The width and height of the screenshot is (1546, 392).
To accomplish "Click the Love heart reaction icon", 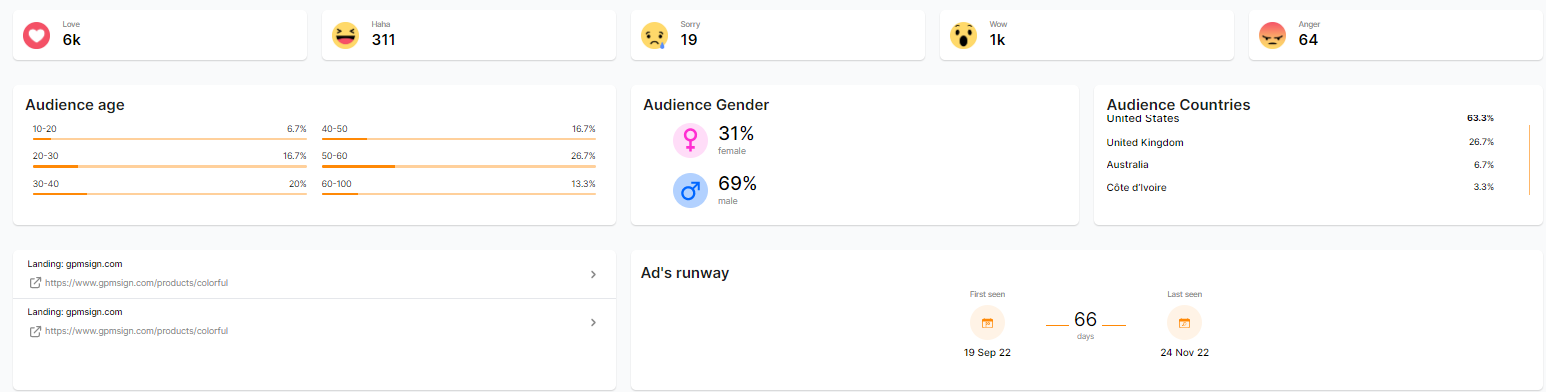I will [x=37, y=36].
